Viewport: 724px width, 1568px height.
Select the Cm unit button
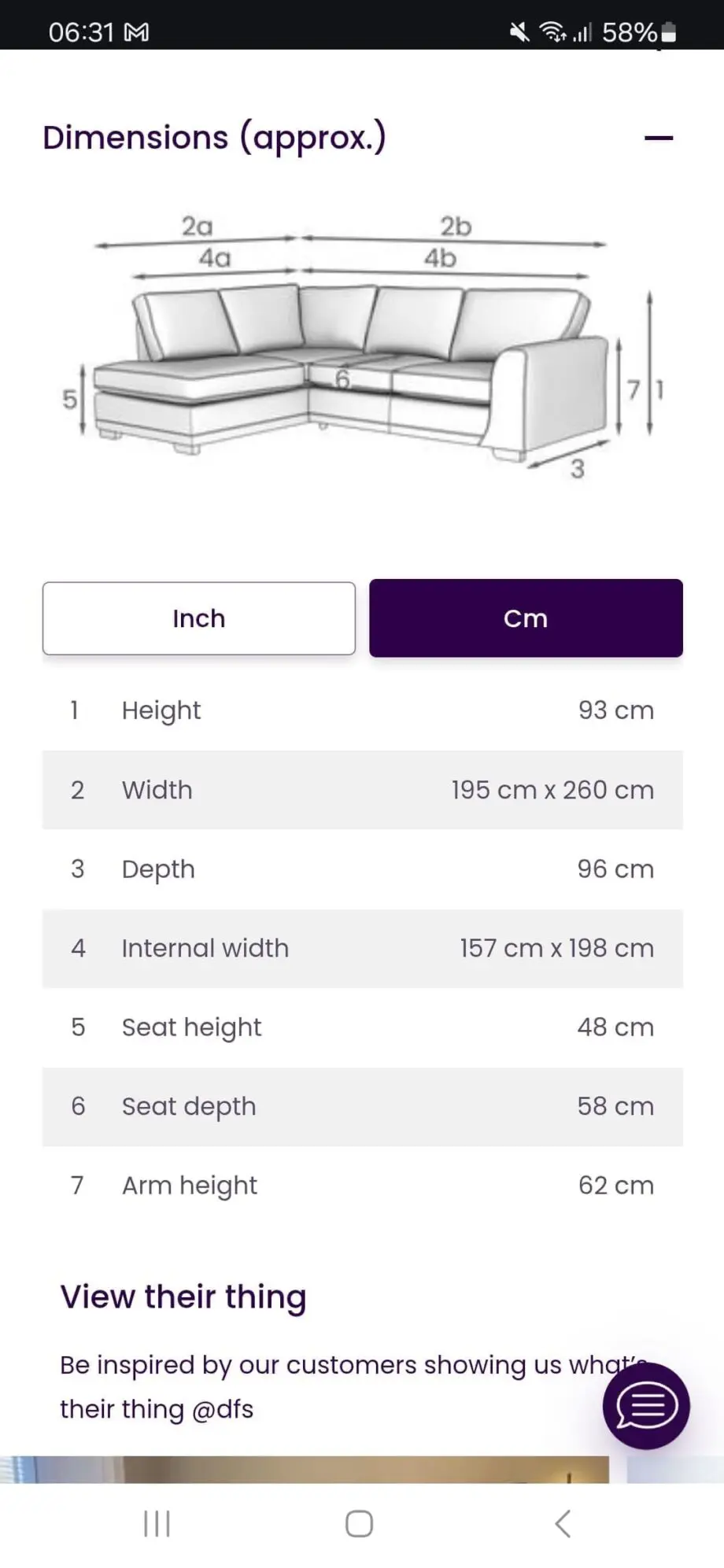coord(526,618)
